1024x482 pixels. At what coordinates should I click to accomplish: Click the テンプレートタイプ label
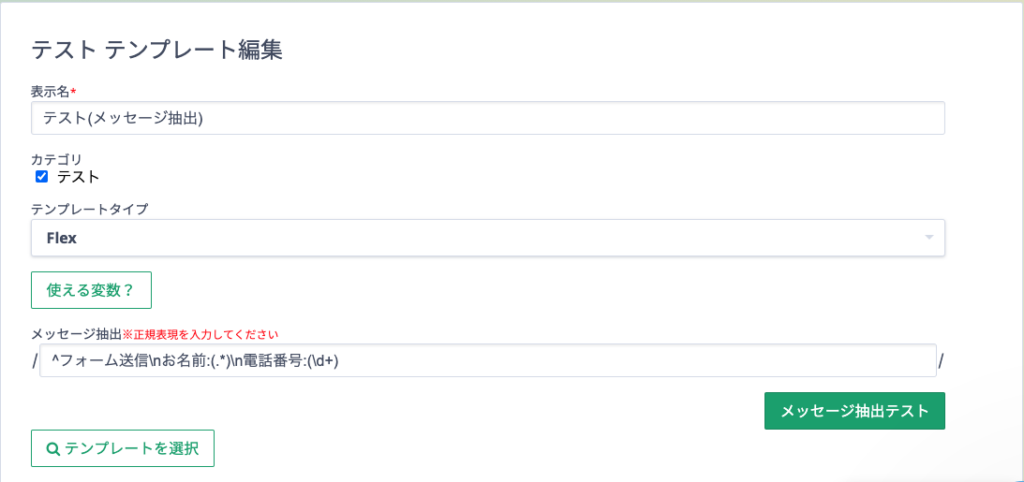click(x=89, y=209)
